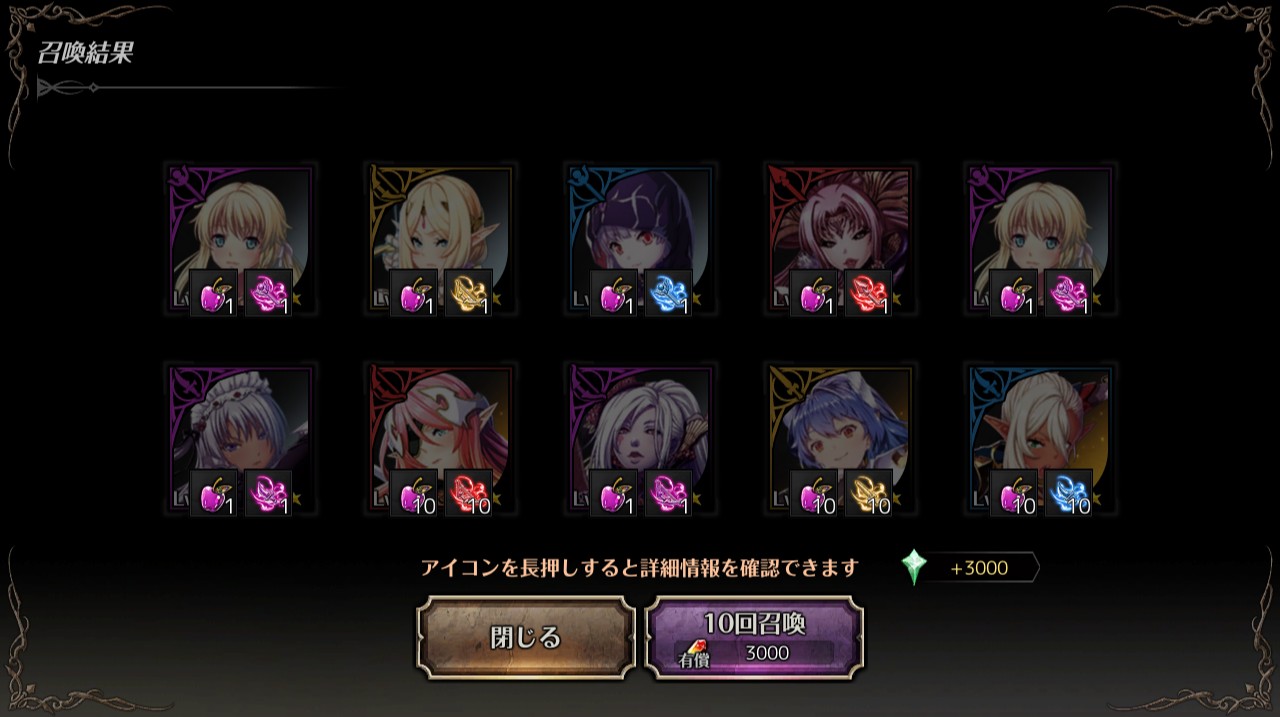Screen dimensions: 1280x717
Task: Open the maid character with silver hair
Action: coord(240,440)
